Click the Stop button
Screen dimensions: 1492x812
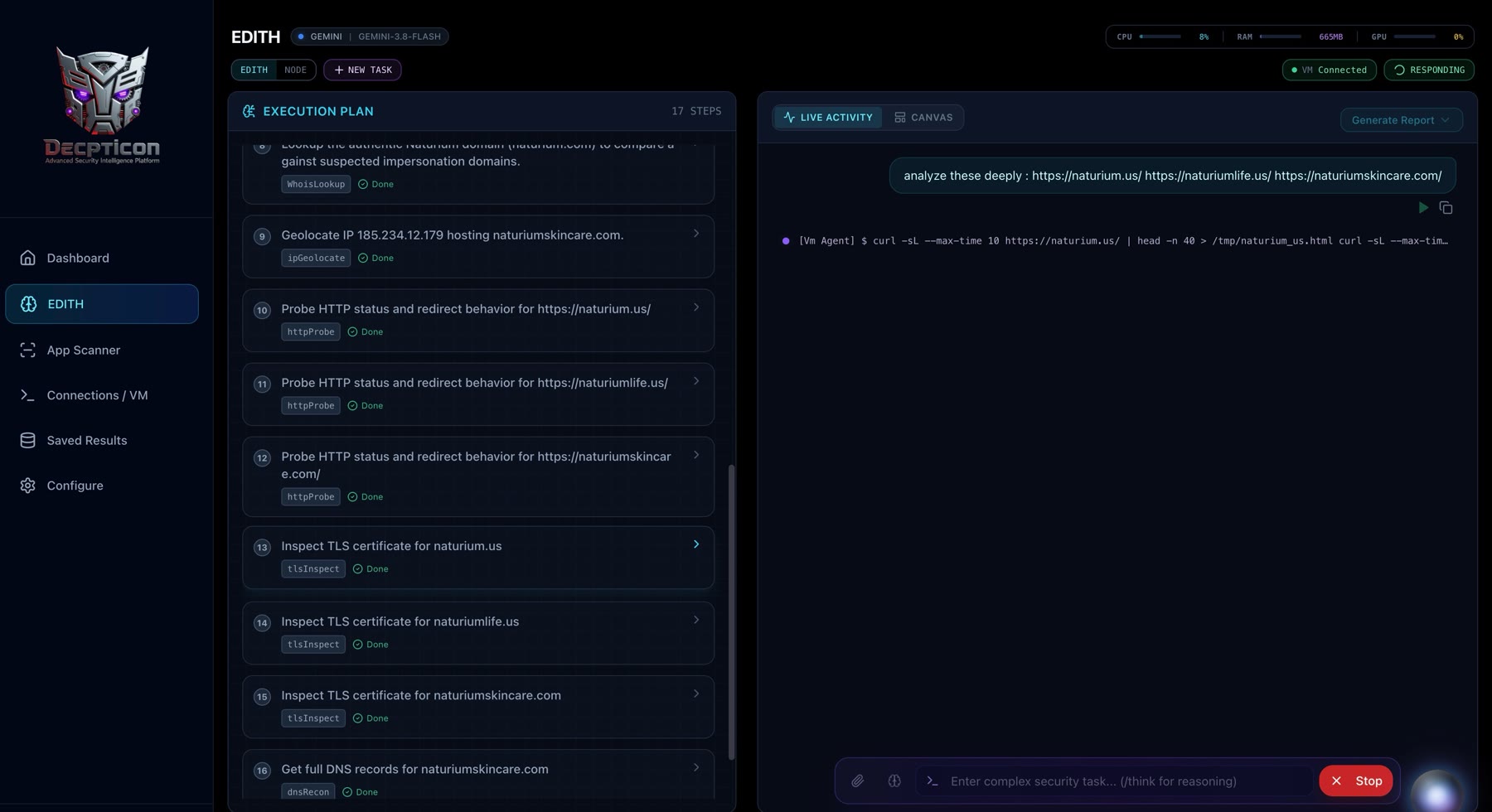point(1356,781)
